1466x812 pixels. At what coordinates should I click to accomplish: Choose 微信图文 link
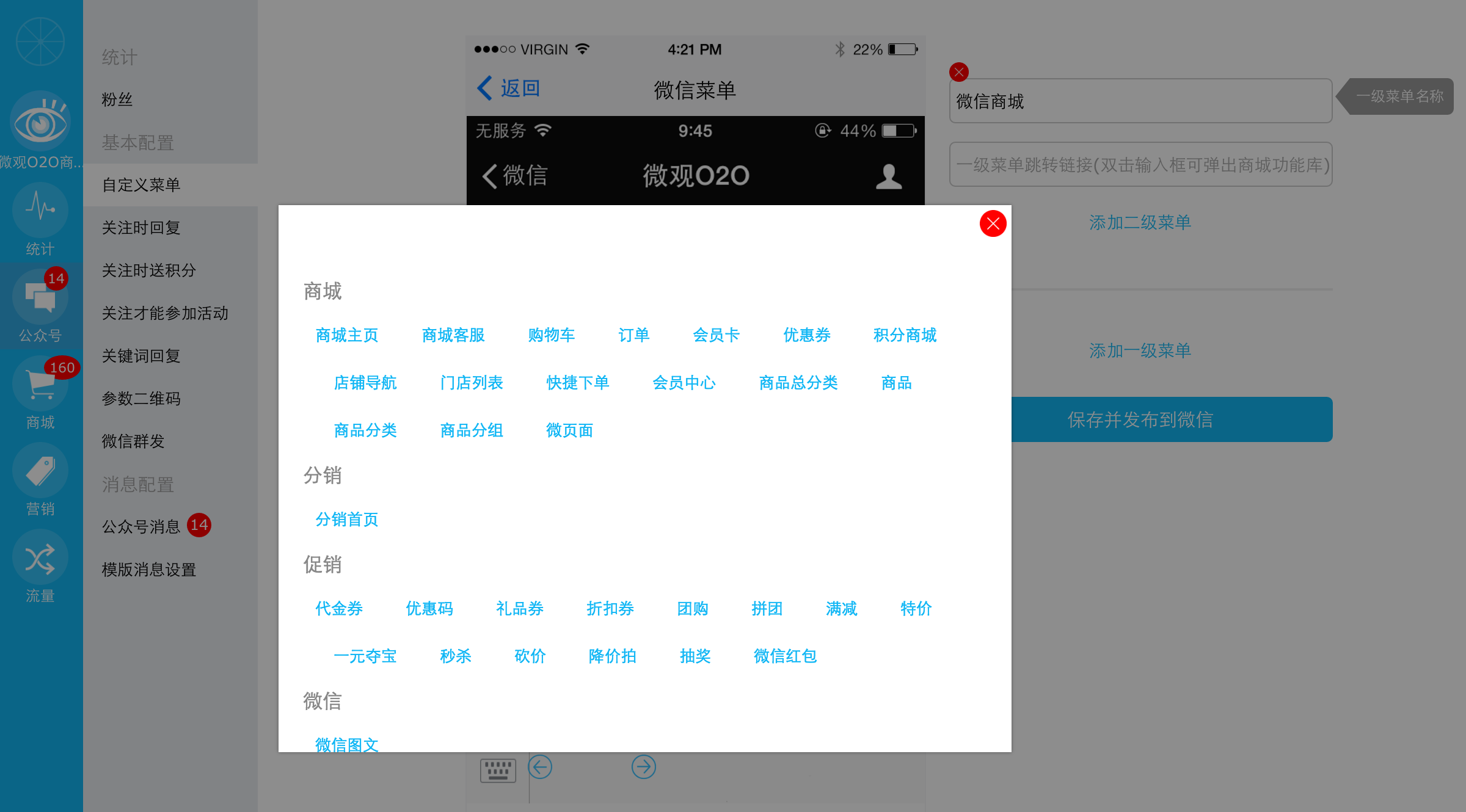(347, 745)
